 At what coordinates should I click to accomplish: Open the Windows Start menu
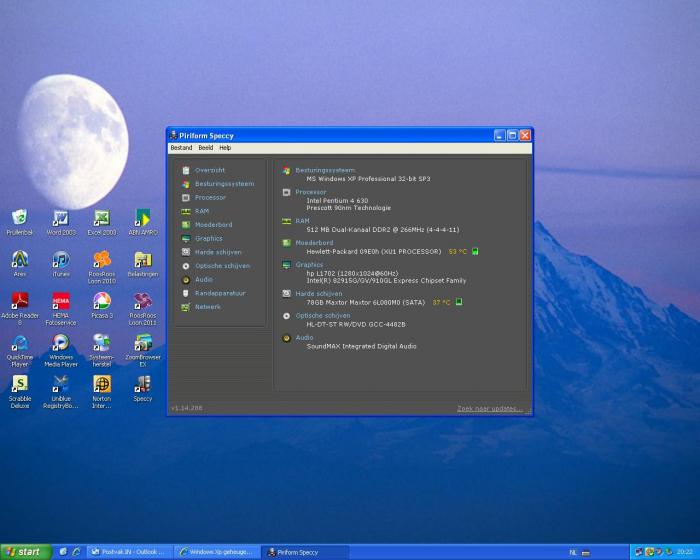click(x=26, y=552)
